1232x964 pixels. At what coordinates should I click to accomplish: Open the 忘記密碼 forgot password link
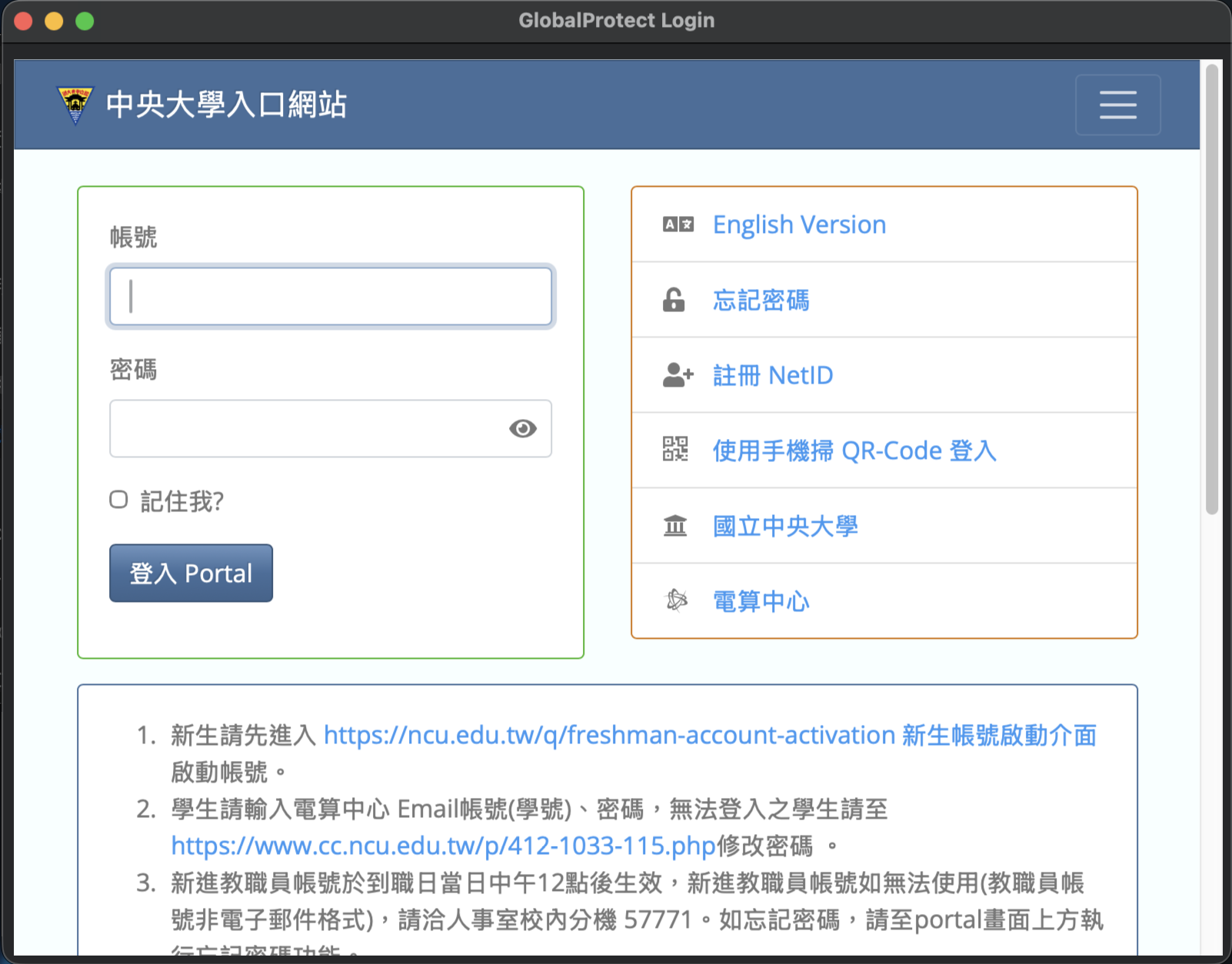[761, 300]
